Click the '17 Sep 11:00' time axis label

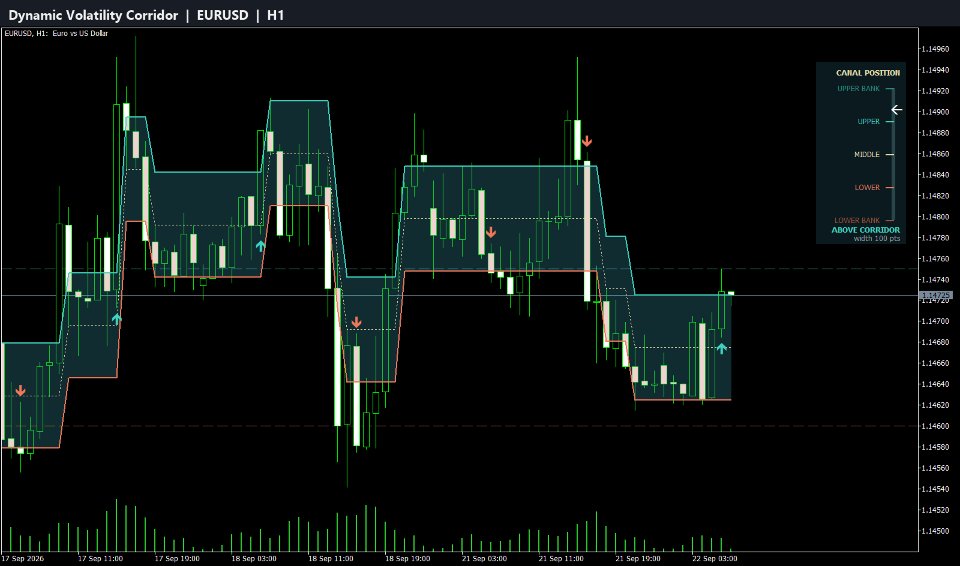100,559
